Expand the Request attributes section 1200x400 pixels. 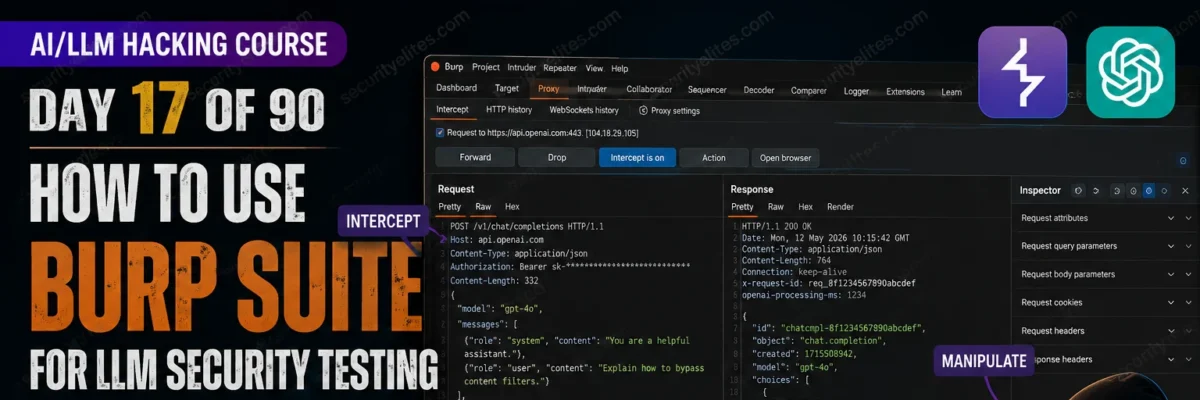[1104, 218]
